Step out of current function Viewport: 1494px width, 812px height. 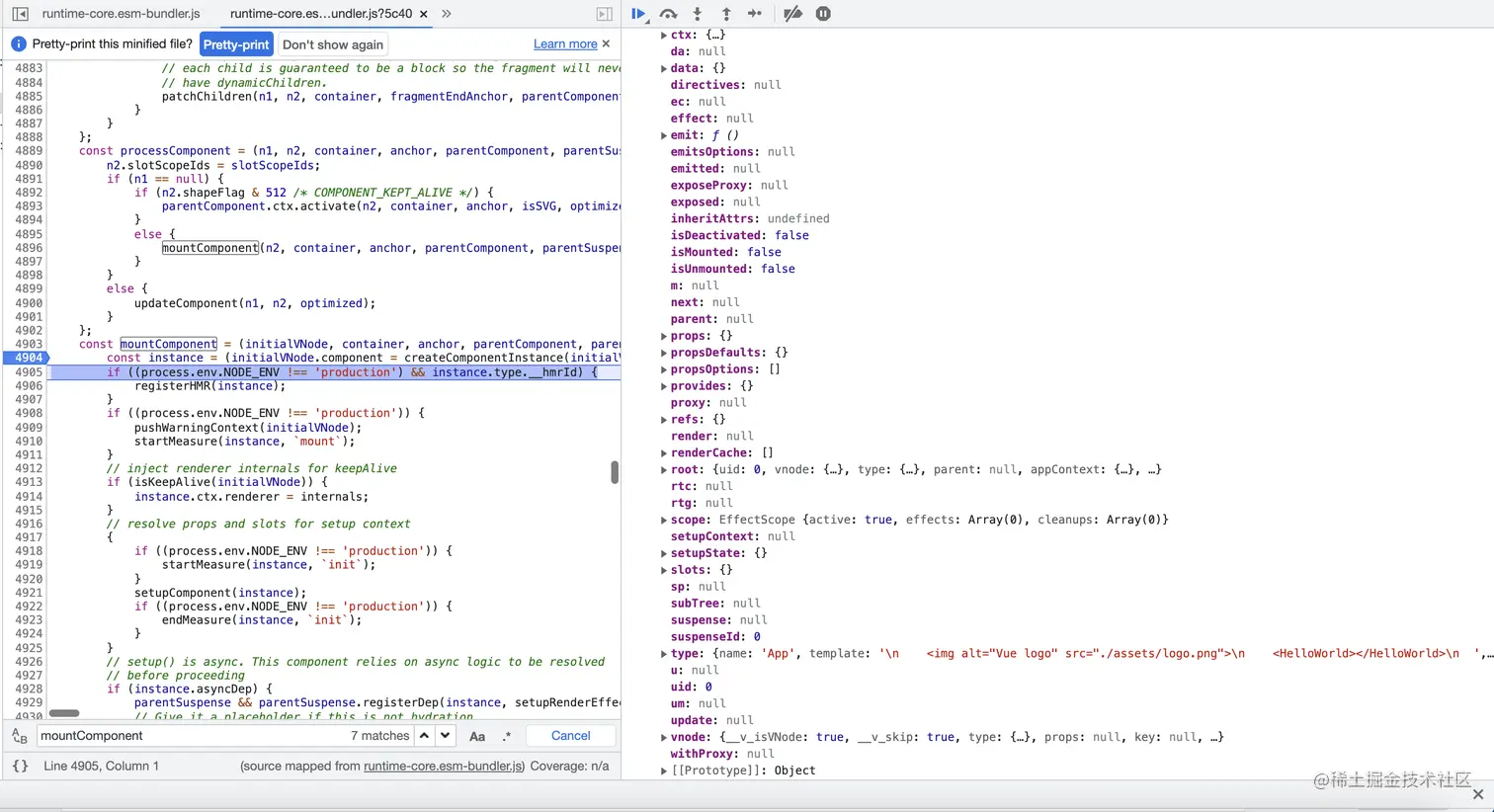point(726,14)
